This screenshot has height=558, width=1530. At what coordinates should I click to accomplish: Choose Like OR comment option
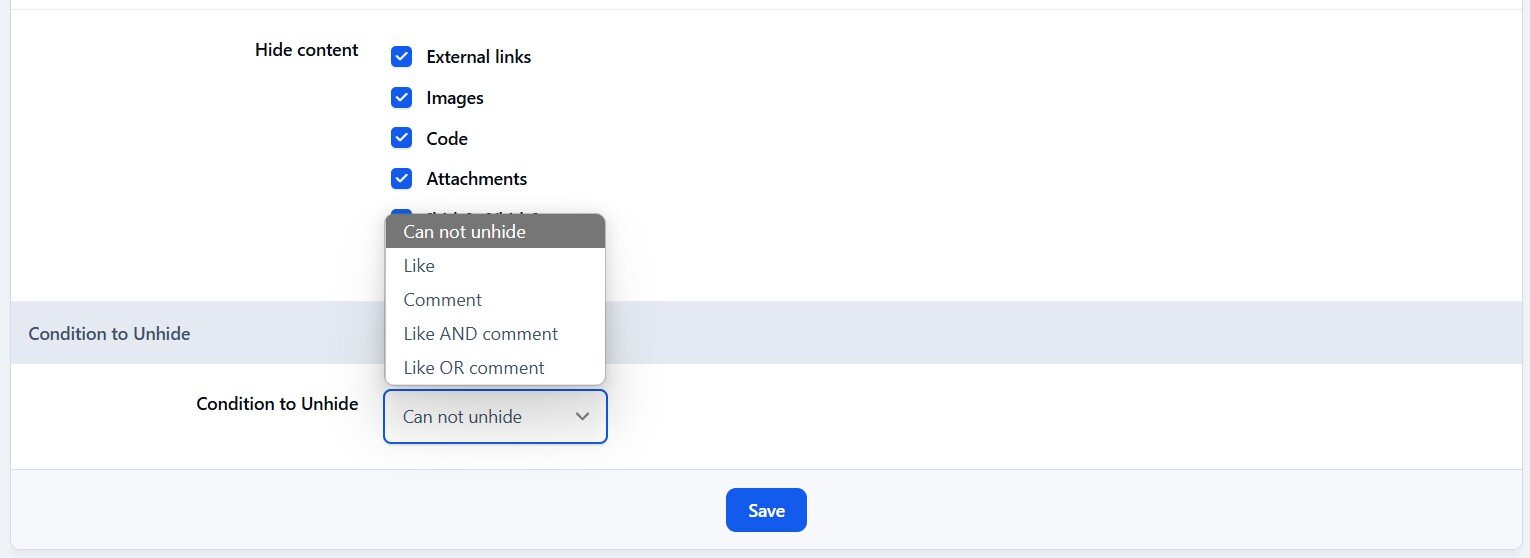[495, 367]
